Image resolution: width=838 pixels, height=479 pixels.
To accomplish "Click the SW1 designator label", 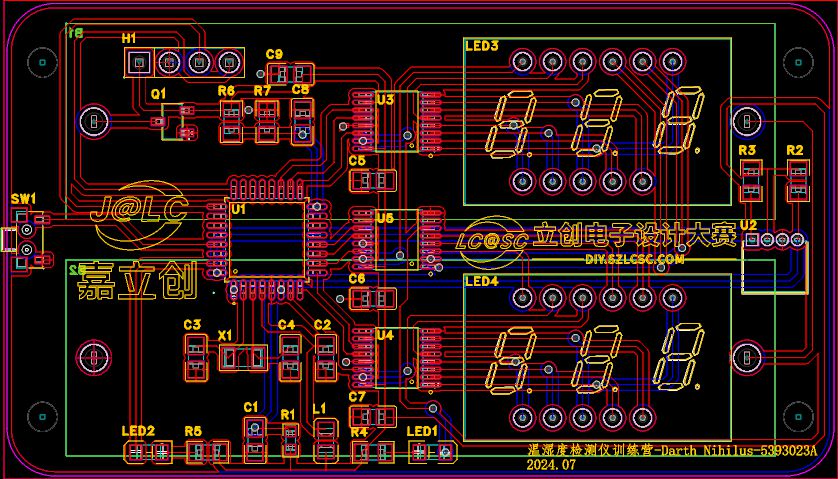I will pos(23,199).
